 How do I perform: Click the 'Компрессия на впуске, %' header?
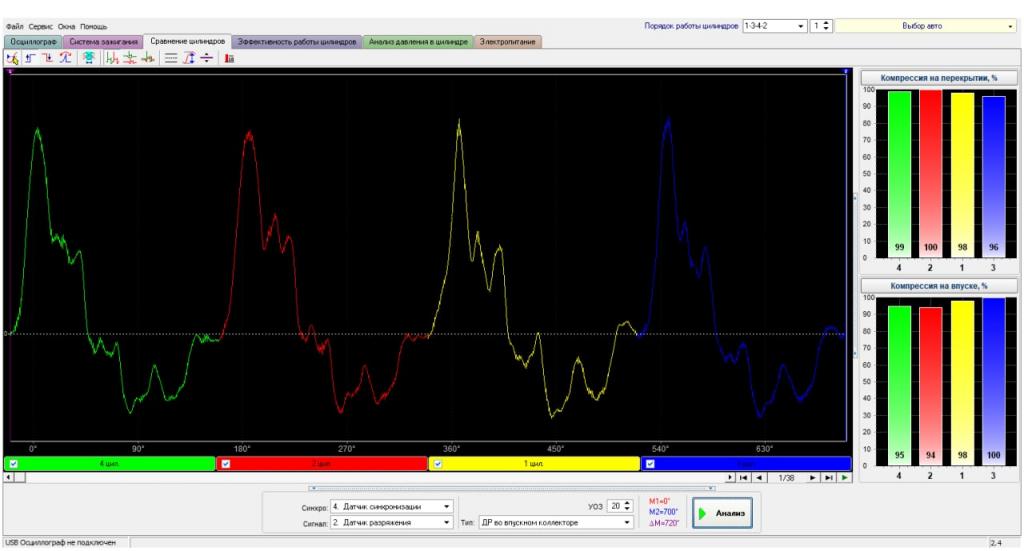[938, 286]
